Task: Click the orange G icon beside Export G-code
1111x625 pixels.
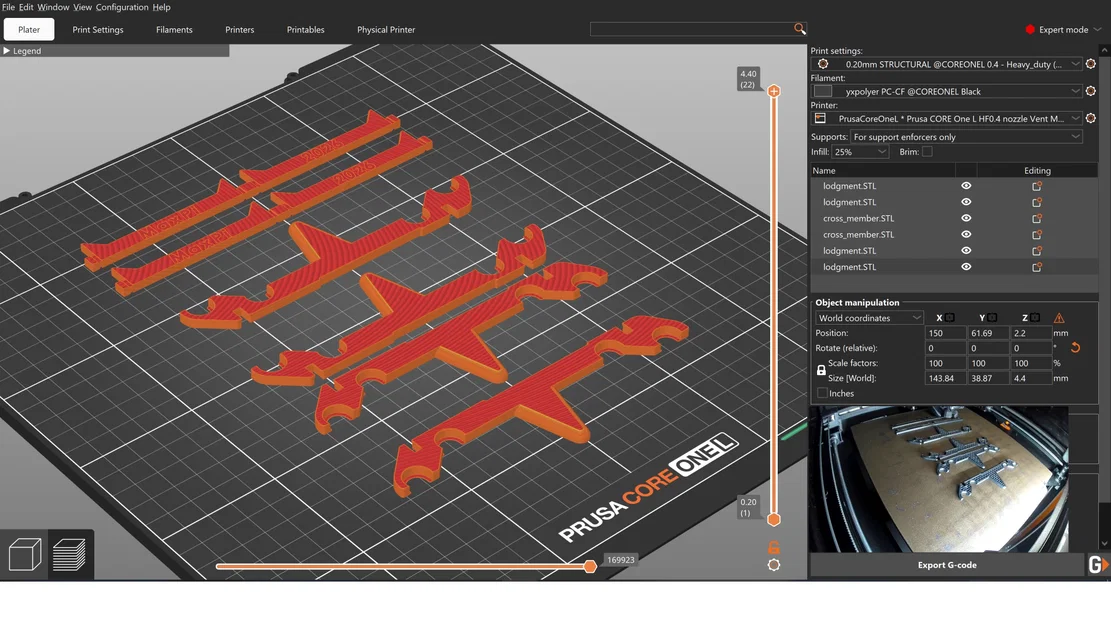Action: (1098, 565)
